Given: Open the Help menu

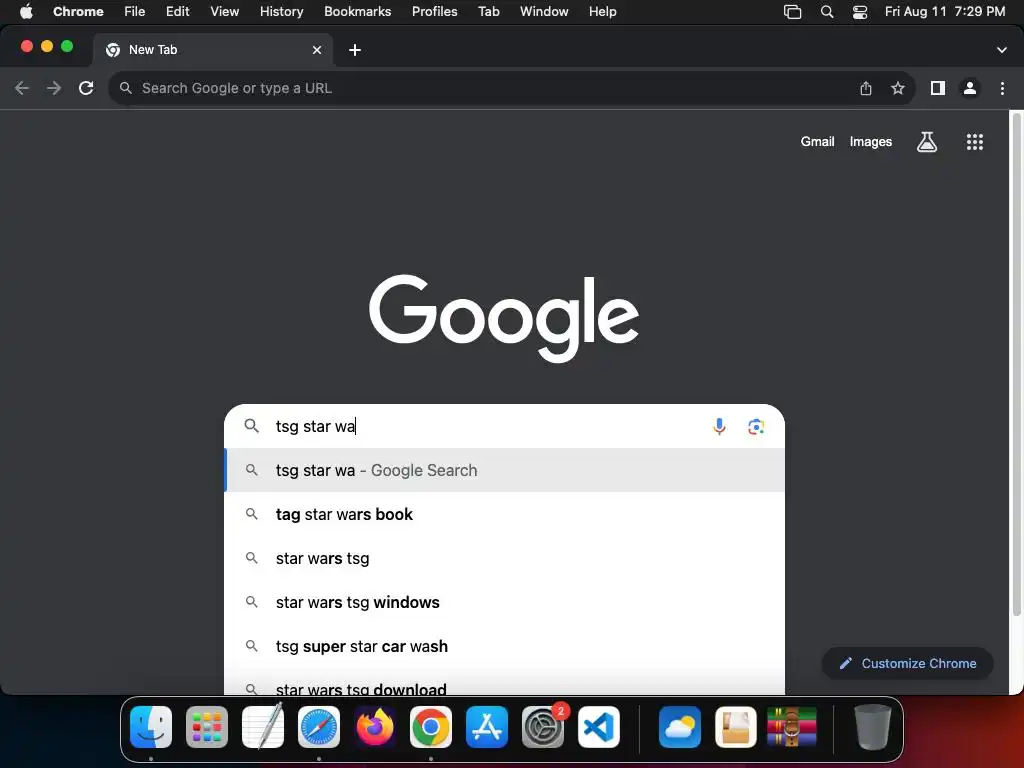Looking at the screenshot, I should [602, 12].
